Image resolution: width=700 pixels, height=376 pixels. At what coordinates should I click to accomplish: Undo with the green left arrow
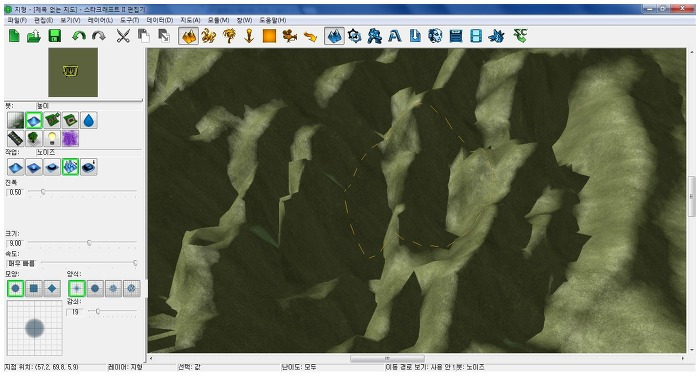coord(79,36)
